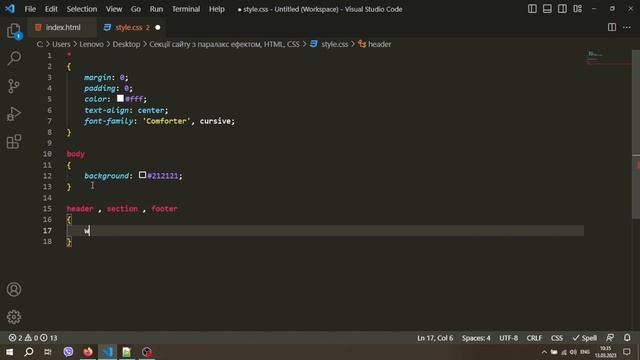Change language mode CSS in status bar
The width and height of the screenshot is (640, 360).
pos(557,338)
